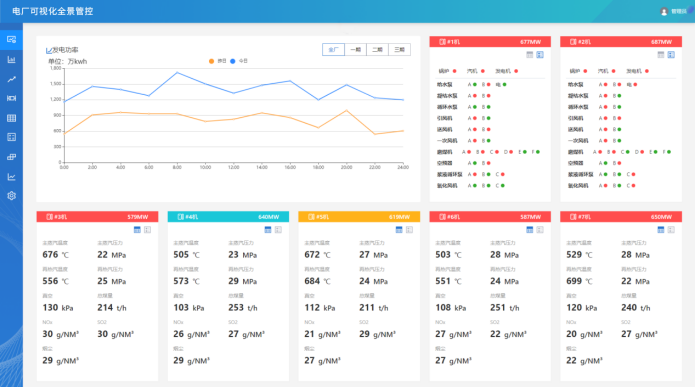This screenshot has width=695, height=387.
Task: Open the bar chart page from the sidebar
Action: click(12, 59)
